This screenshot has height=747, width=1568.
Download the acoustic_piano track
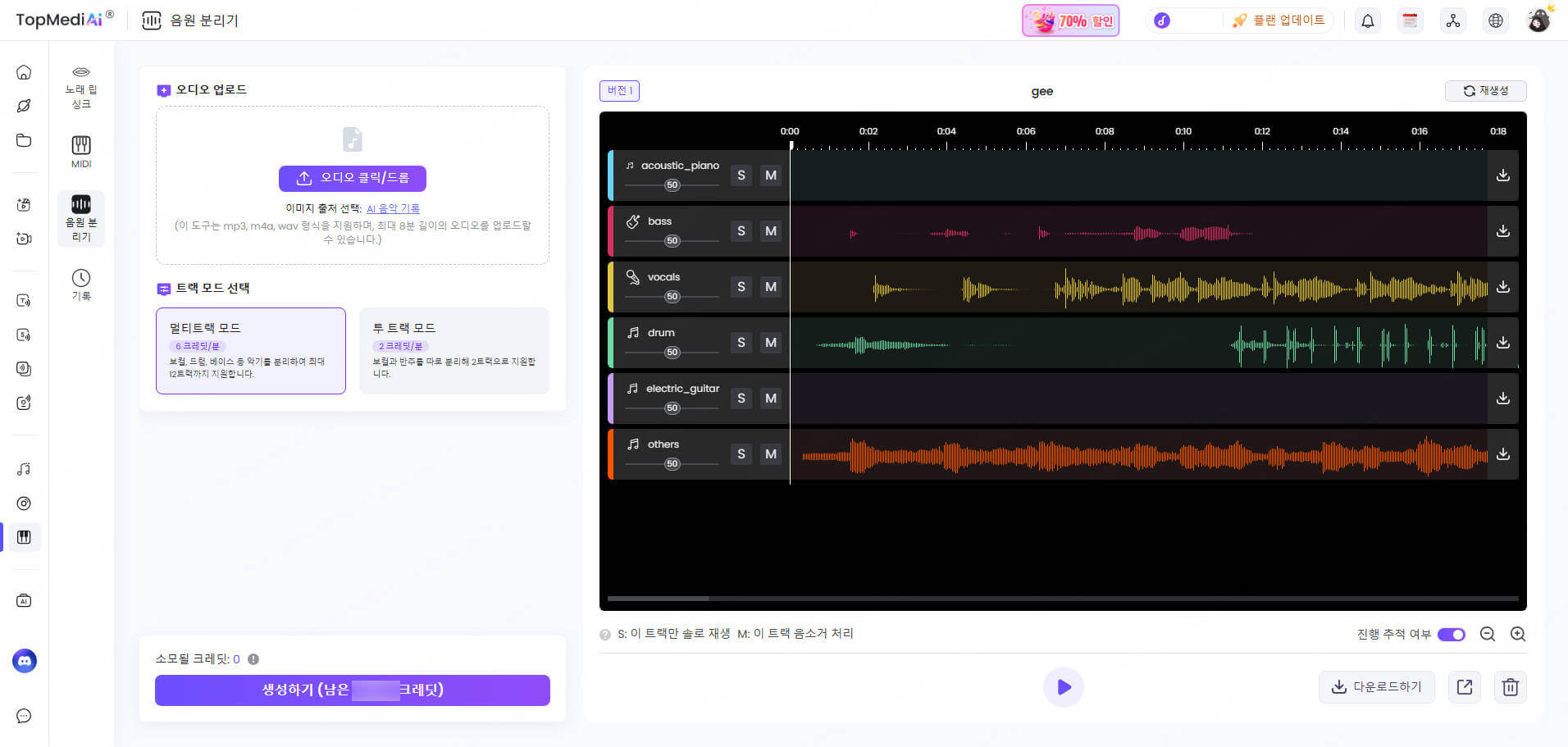[x=1502, y=175]
